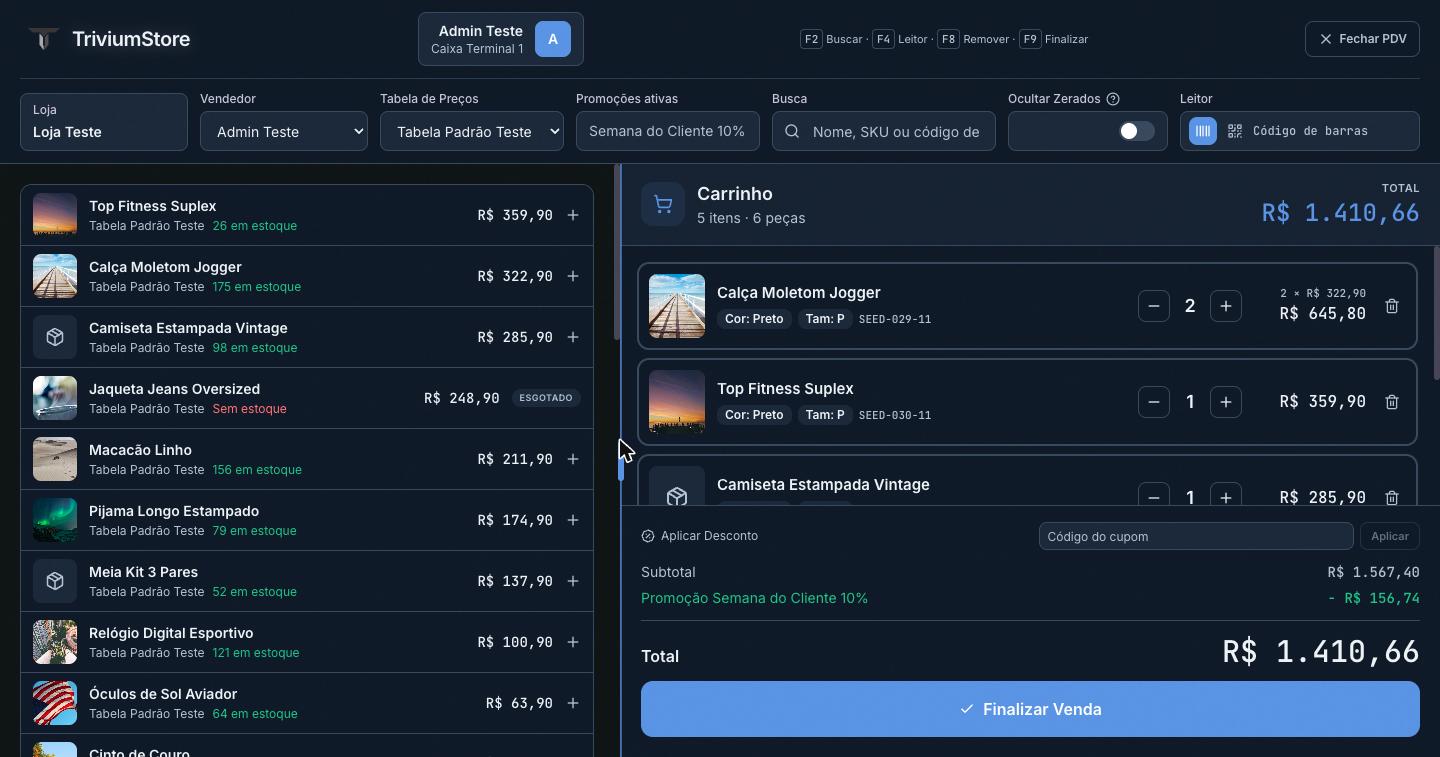This screenshot has width=1440, height=757.
Task: Select the barcode reader mode icon
Action: click(x=1203, y=131)
